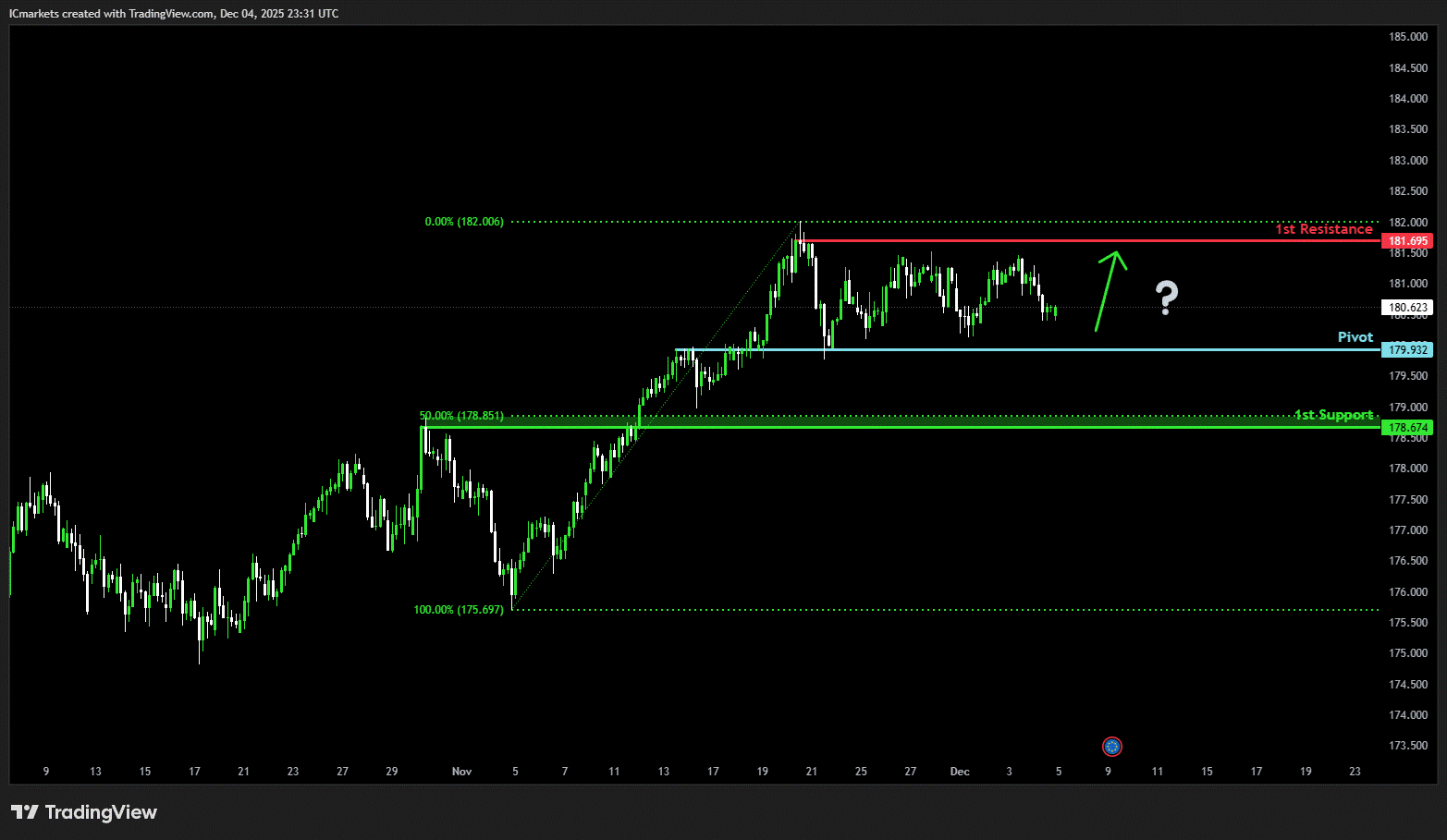Click the "1st Support" text label
The image size is (1447, 840).
pyautogui.click(x=1332, y=415)
